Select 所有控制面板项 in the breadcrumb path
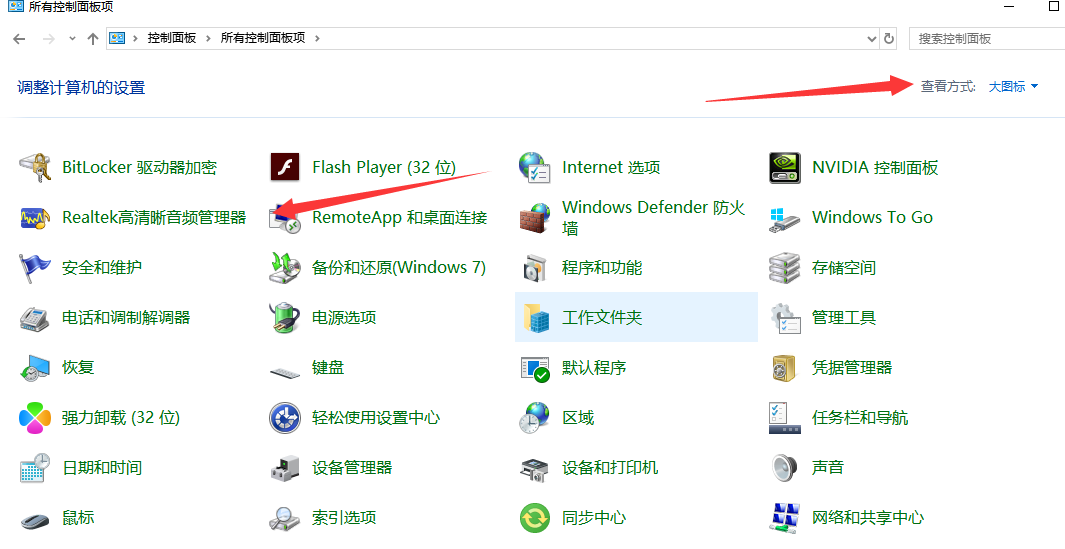The height and width of the screenshot is (549, 1065). [x=262, y=38]
